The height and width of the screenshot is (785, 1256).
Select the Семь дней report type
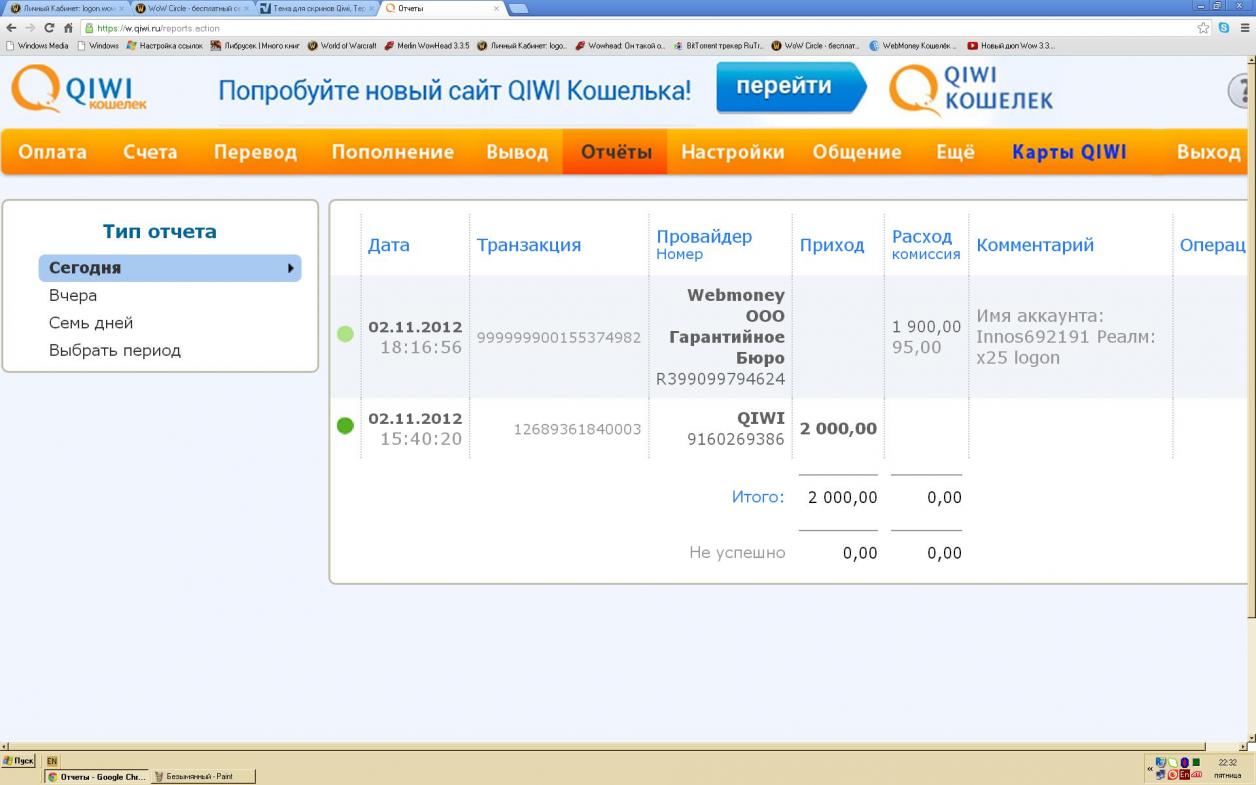(x=91, y=323)
